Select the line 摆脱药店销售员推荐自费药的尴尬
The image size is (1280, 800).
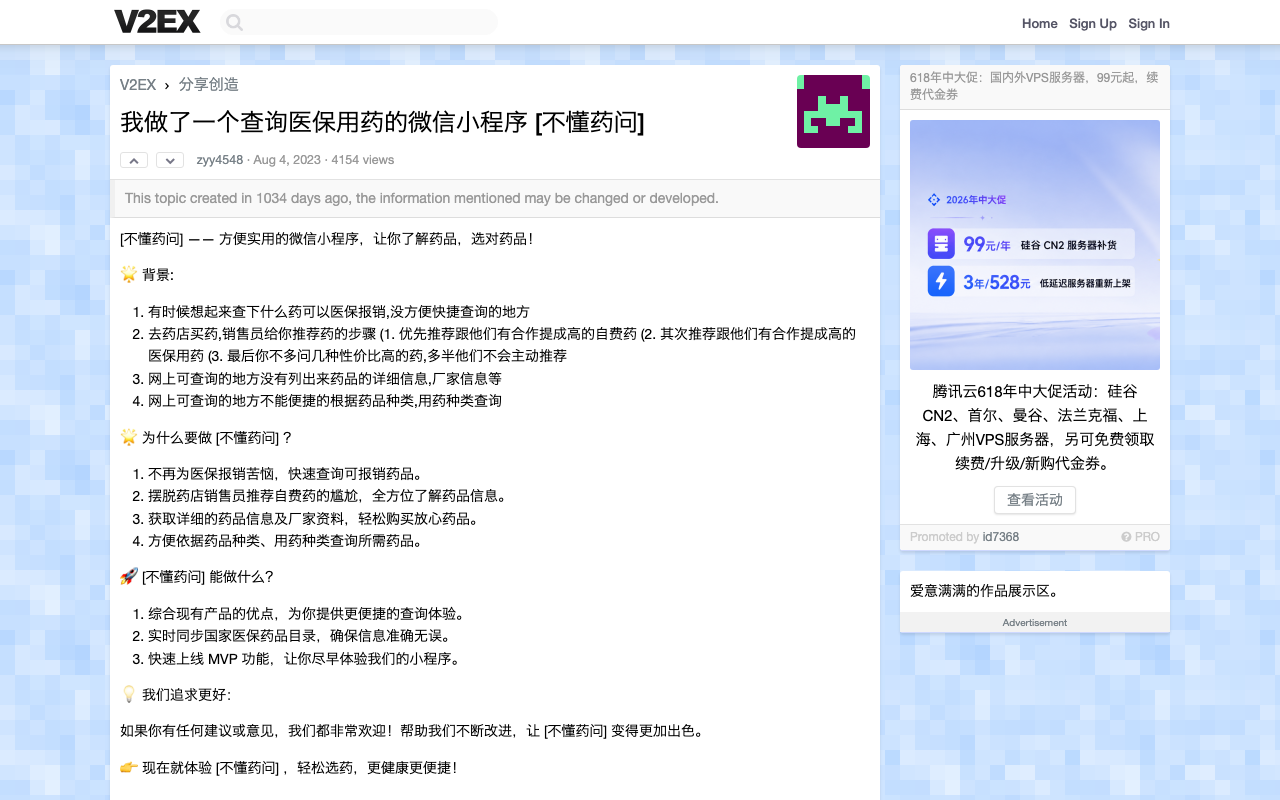[x=328, y=496]
